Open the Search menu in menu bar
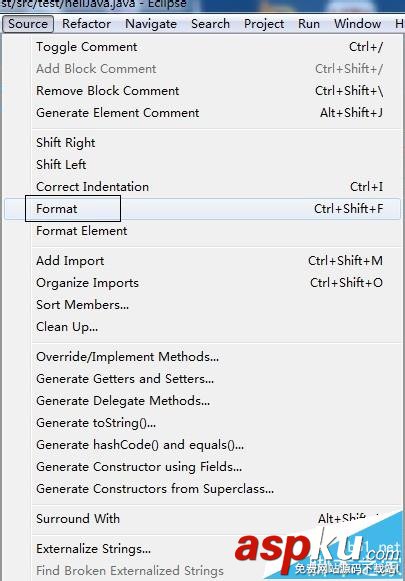 point(210,24)
